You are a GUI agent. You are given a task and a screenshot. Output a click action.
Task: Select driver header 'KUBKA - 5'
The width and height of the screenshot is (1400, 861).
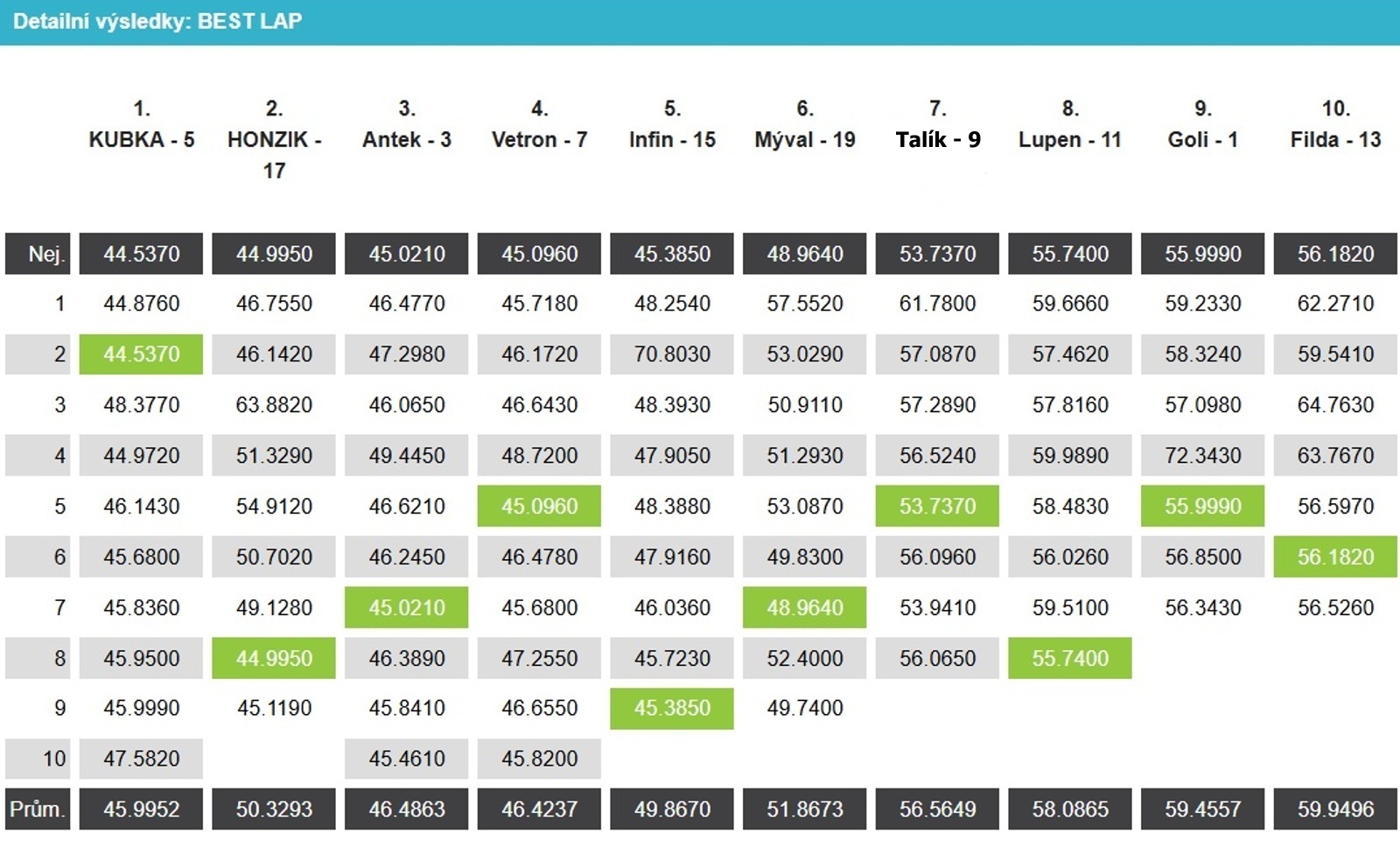(142, 139)
